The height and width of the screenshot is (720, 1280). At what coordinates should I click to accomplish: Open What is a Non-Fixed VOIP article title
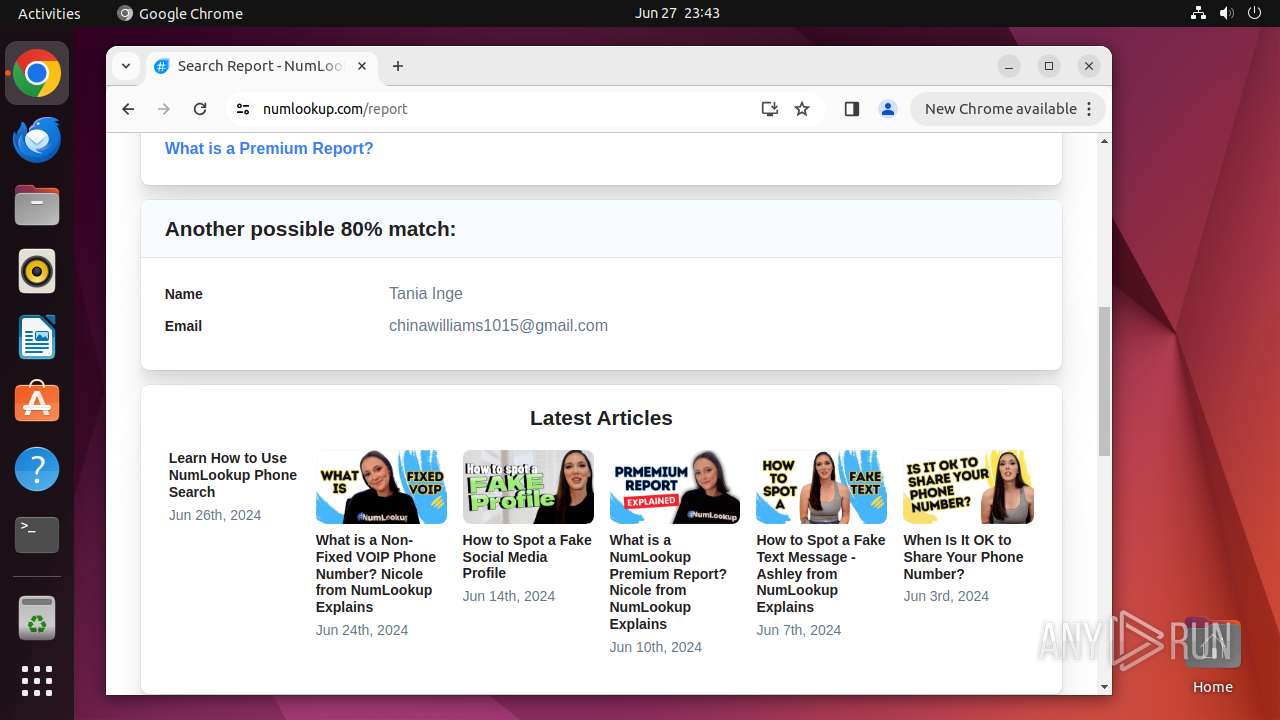click(376, 573)
